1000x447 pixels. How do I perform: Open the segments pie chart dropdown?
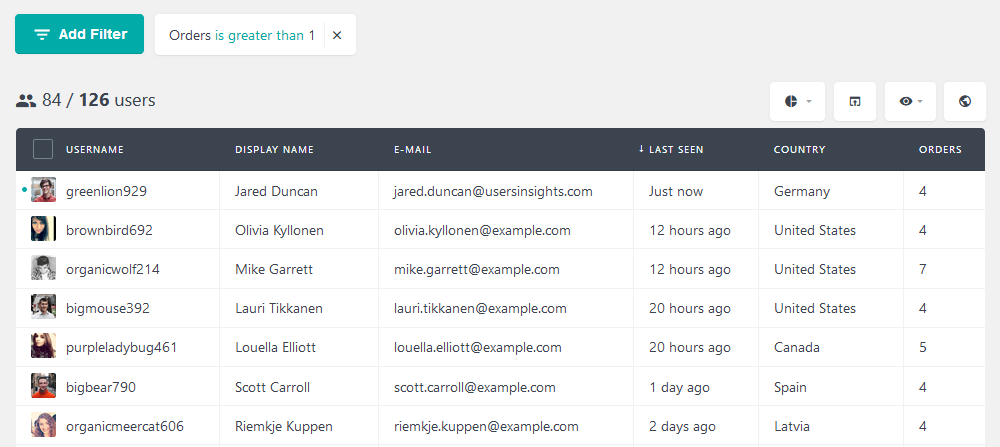pyautogui.click(x=797, y=101)
